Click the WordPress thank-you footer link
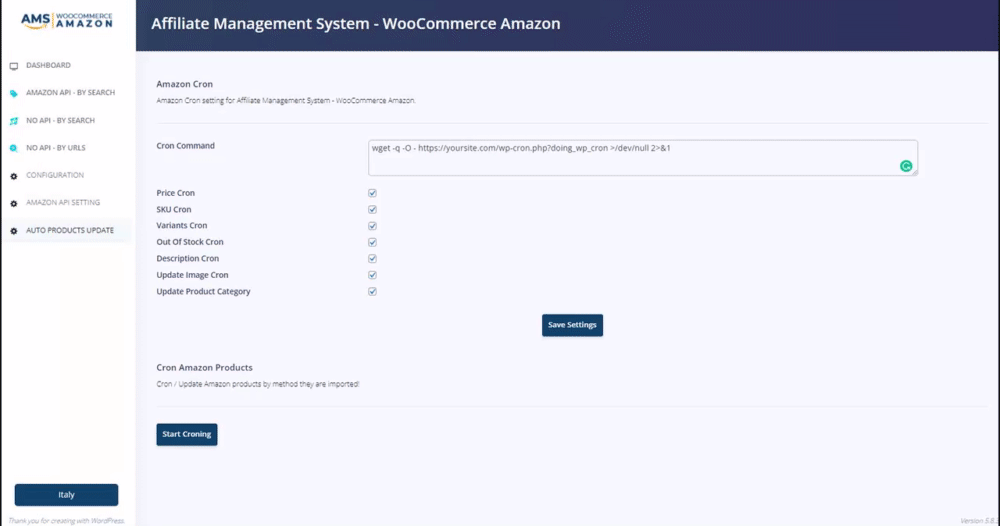The image size is (1000, 526). click(x=66, y=521)
